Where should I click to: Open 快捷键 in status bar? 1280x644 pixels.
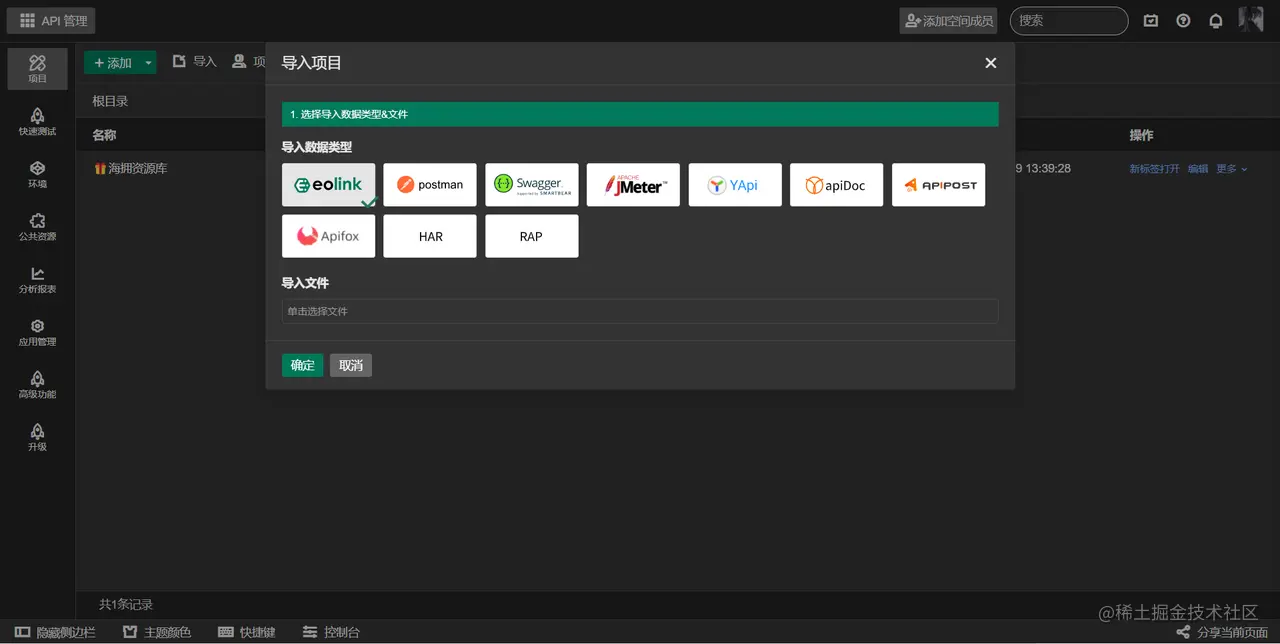(x=247, y=632)
